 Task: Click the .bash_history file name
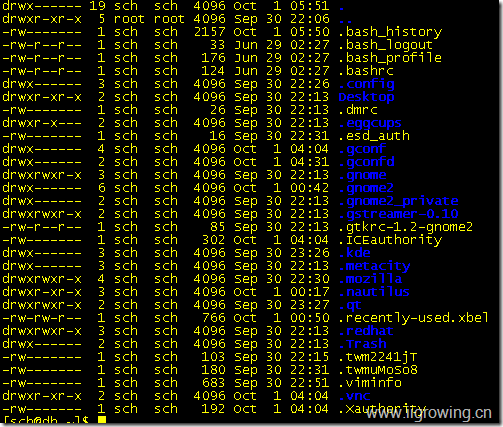click(390, 32)
